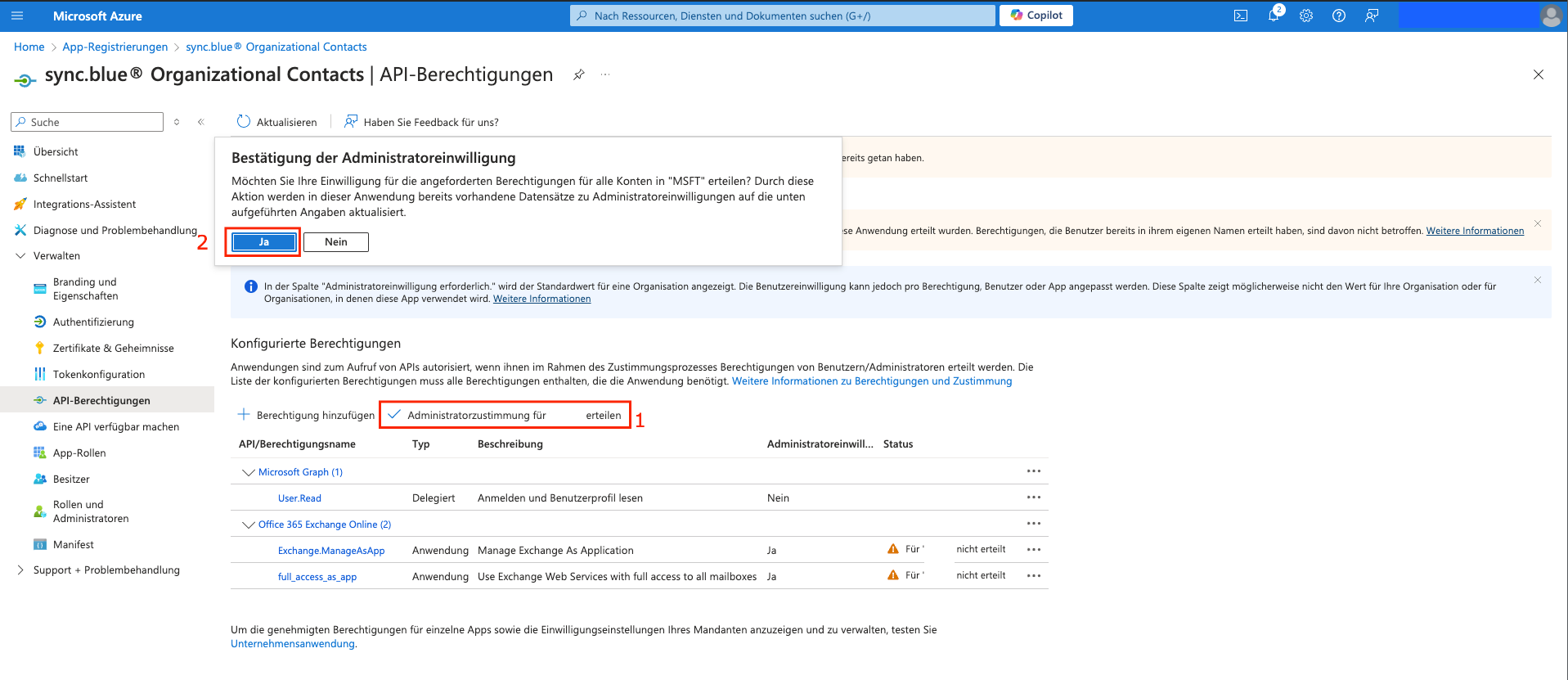This screenshot has height=680, width=1568.
Task: Open ellipsis menu for Microsoft Graph row
Action: tap(1034, 471)
